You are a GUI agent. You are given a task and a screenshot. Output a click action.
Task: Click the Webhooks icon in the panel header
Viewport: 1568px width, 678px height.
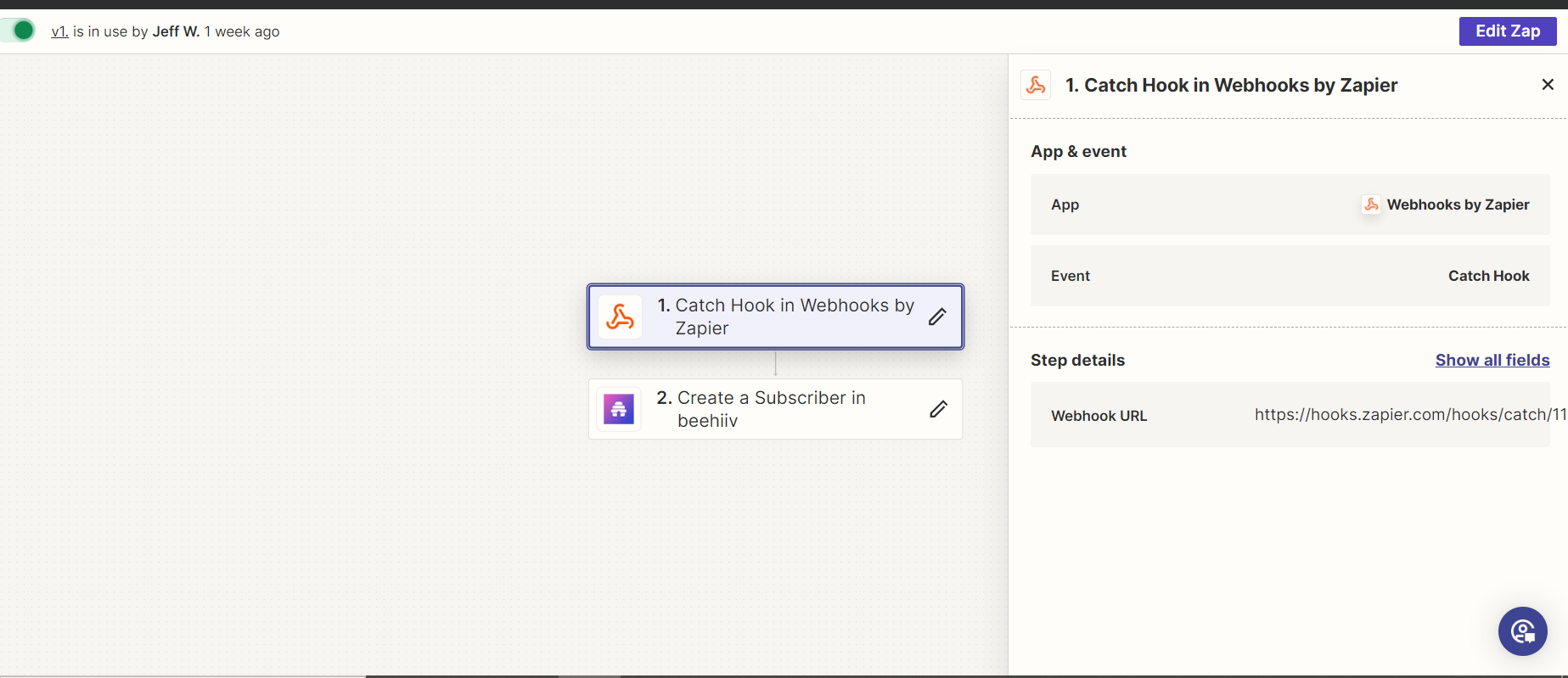[1036, 85]
